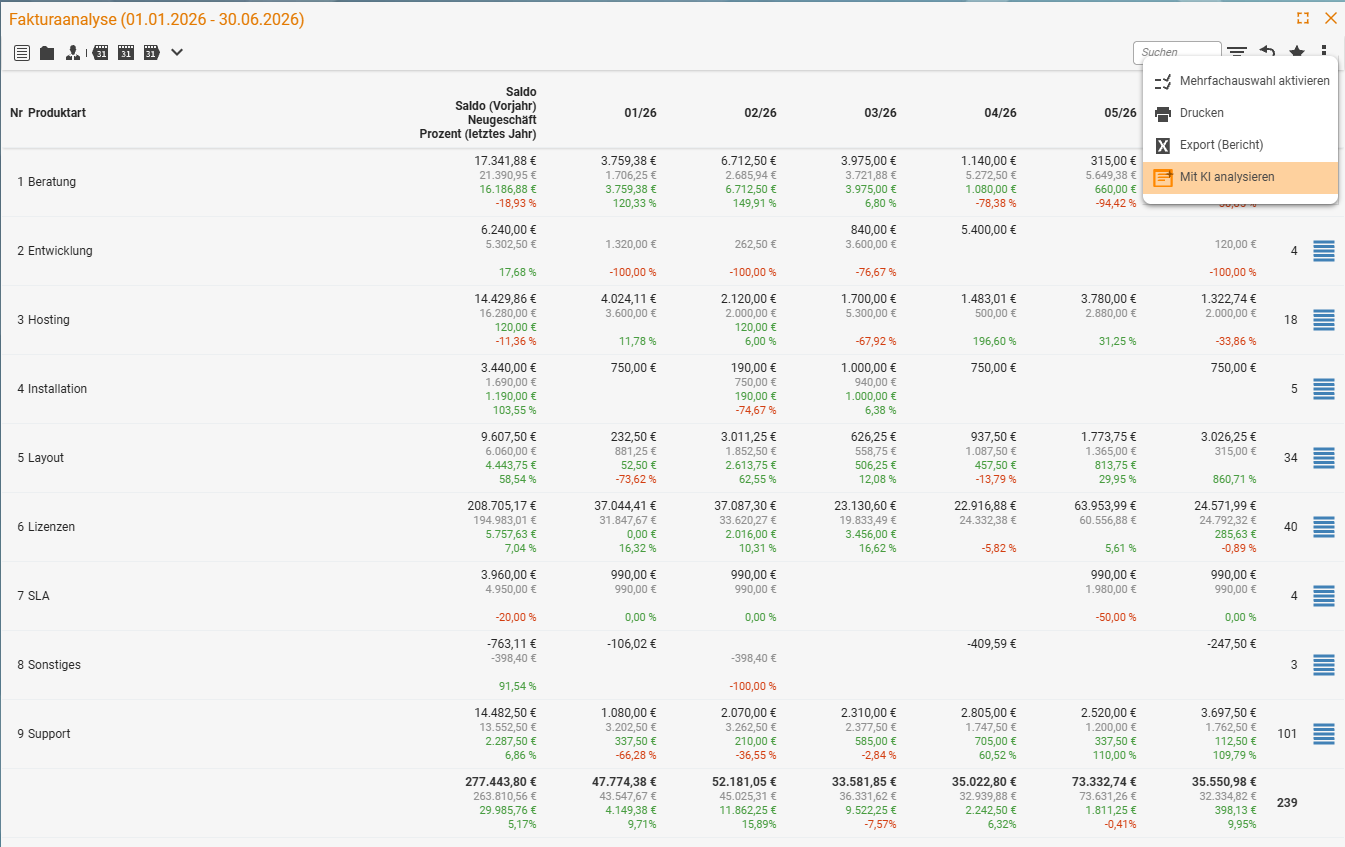The width and height of the screenshot is (1345, 847).
Task: Open details list icon for SLA row
Action: [1324, 596]
